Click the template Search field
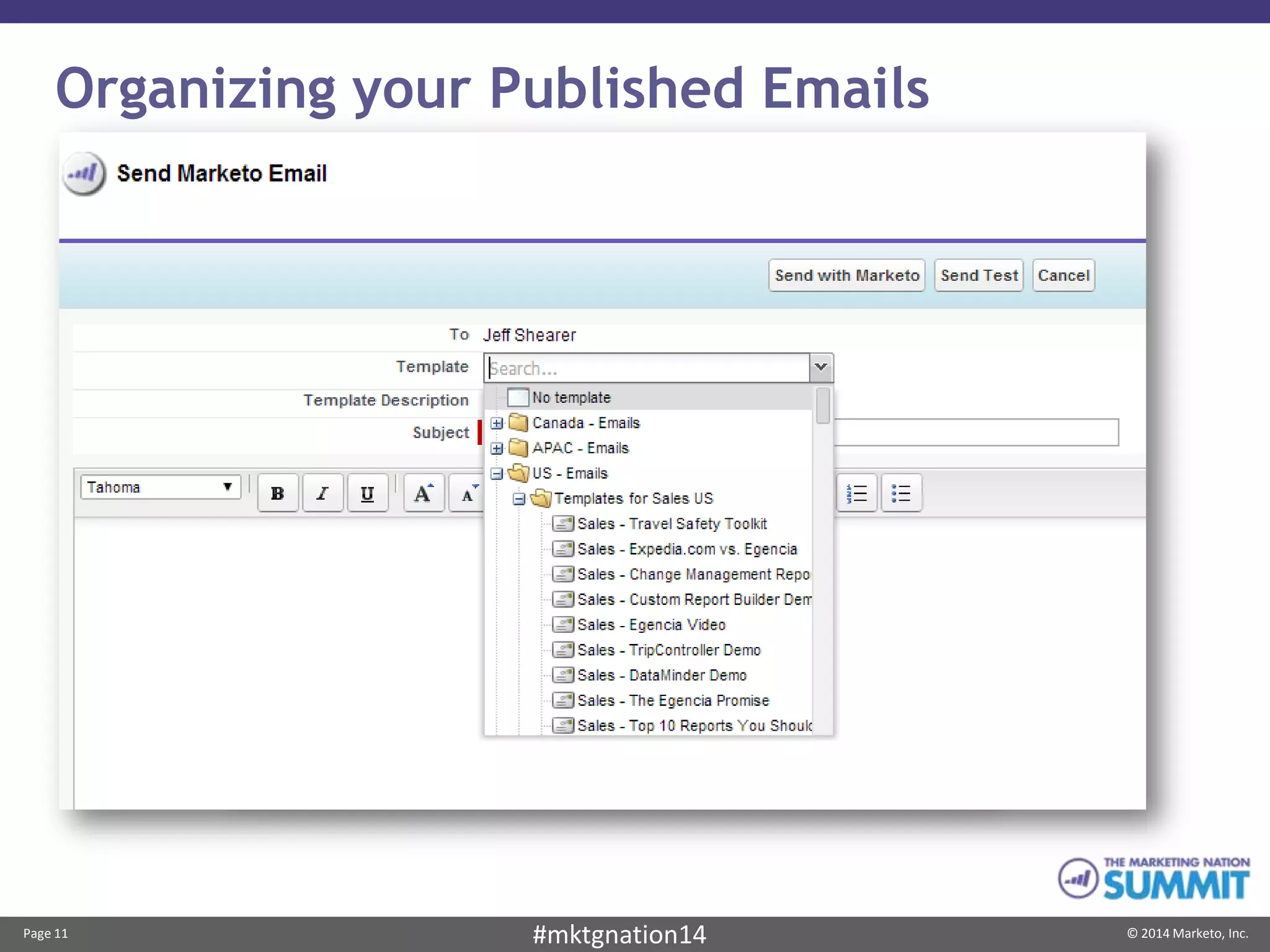The width and height of the screenshot is (1270, 952). (647, 368)
